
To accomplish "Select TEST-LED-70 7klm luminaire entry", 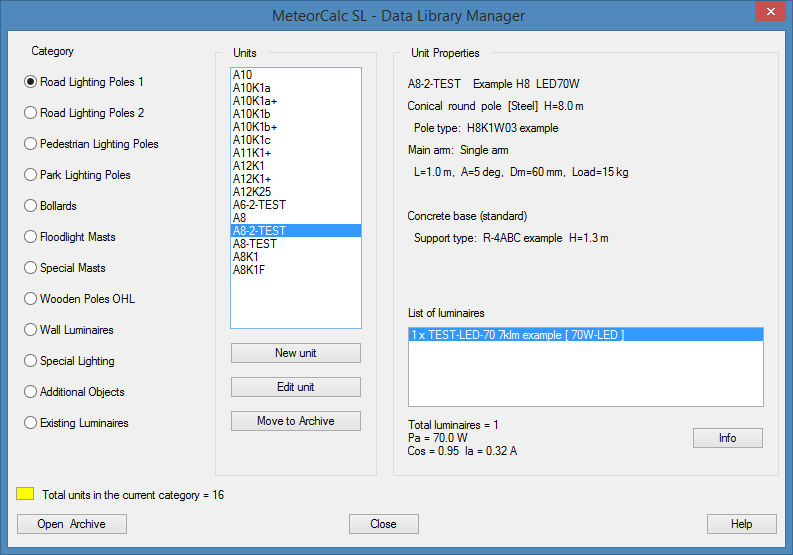I will (586, 335).
